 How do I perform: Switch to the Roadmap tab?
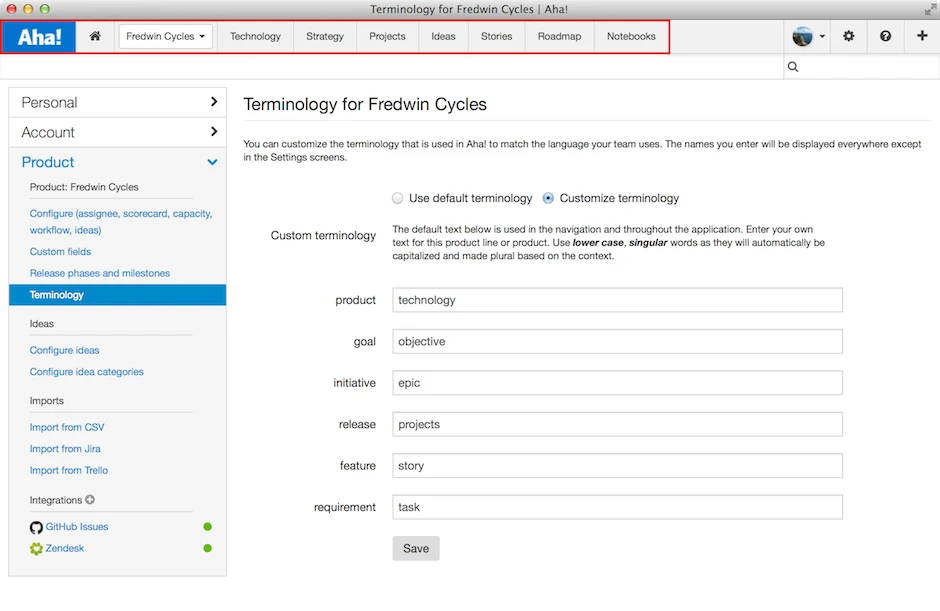559,37
